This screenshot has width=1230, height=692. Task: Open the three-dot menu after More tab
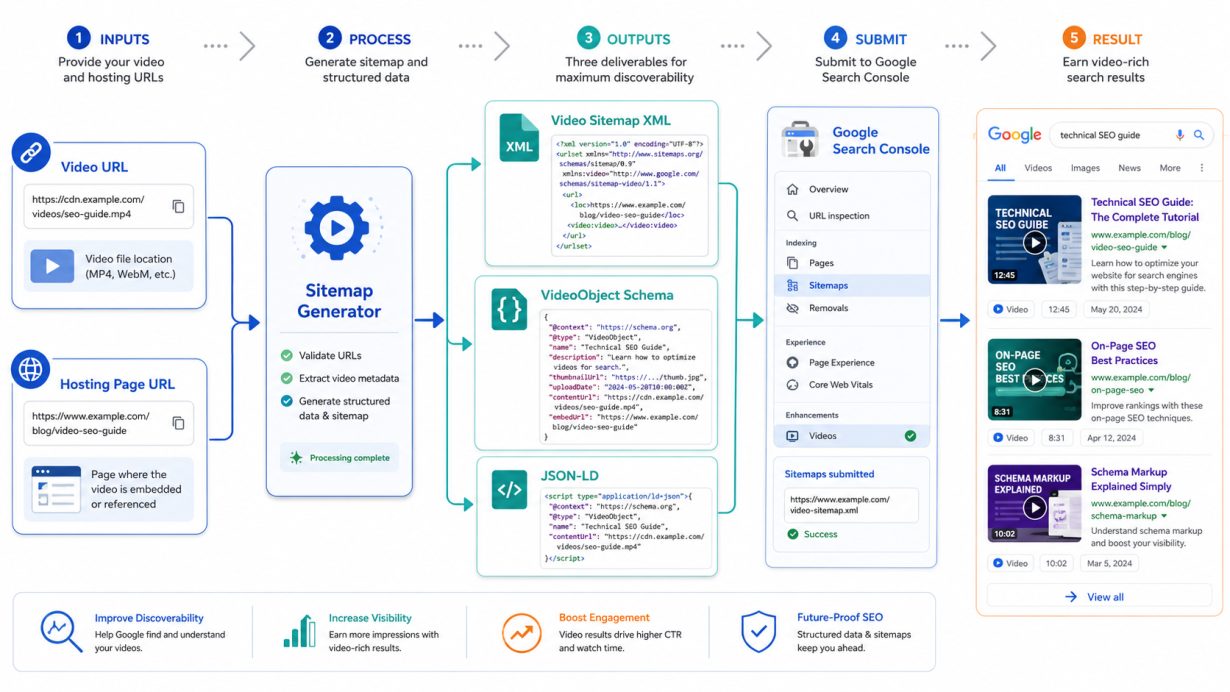click(1202, 168)
